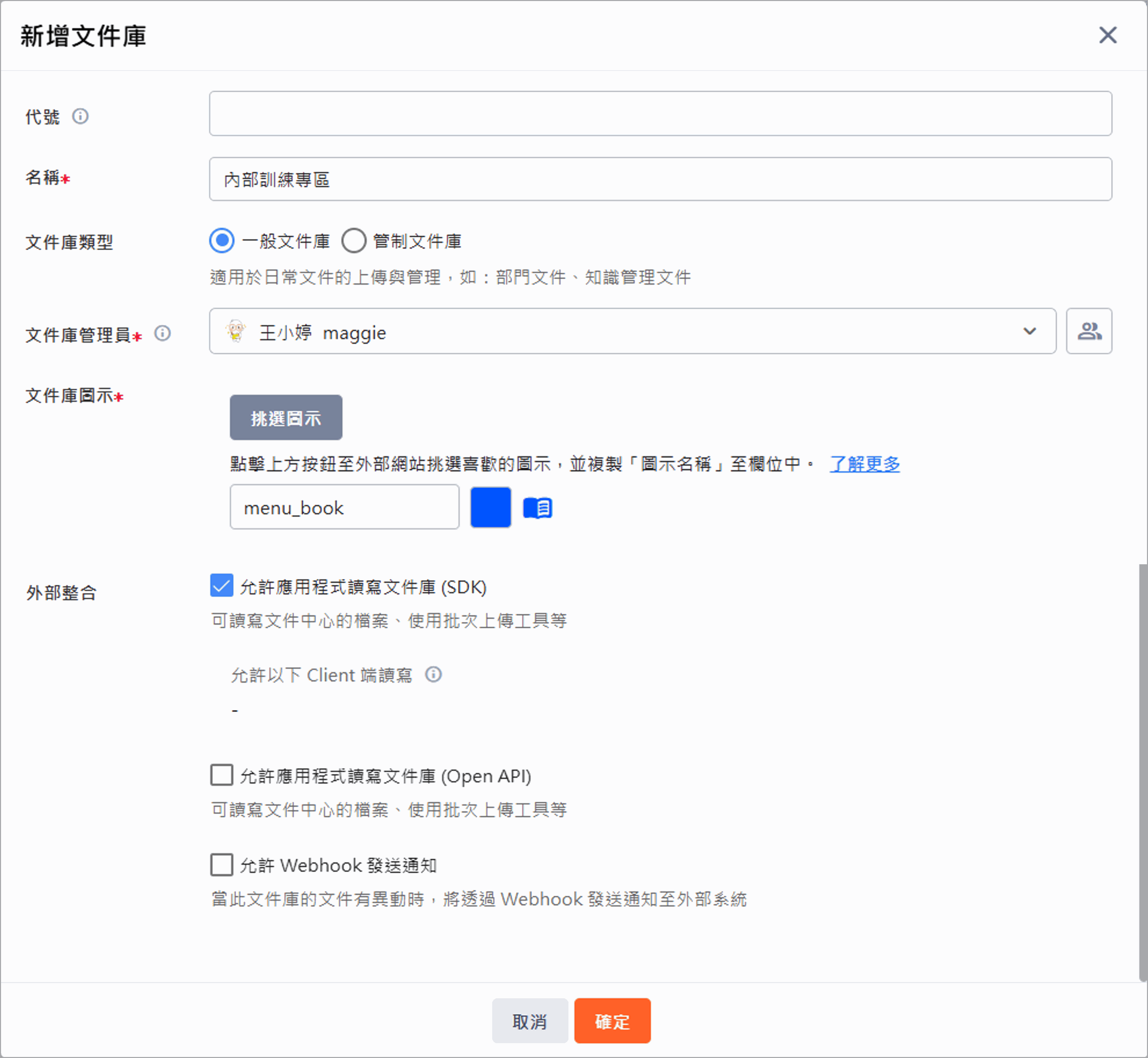Click the 挑選圖示 button
This screenshot has height=1058, width=1148.
286,417
